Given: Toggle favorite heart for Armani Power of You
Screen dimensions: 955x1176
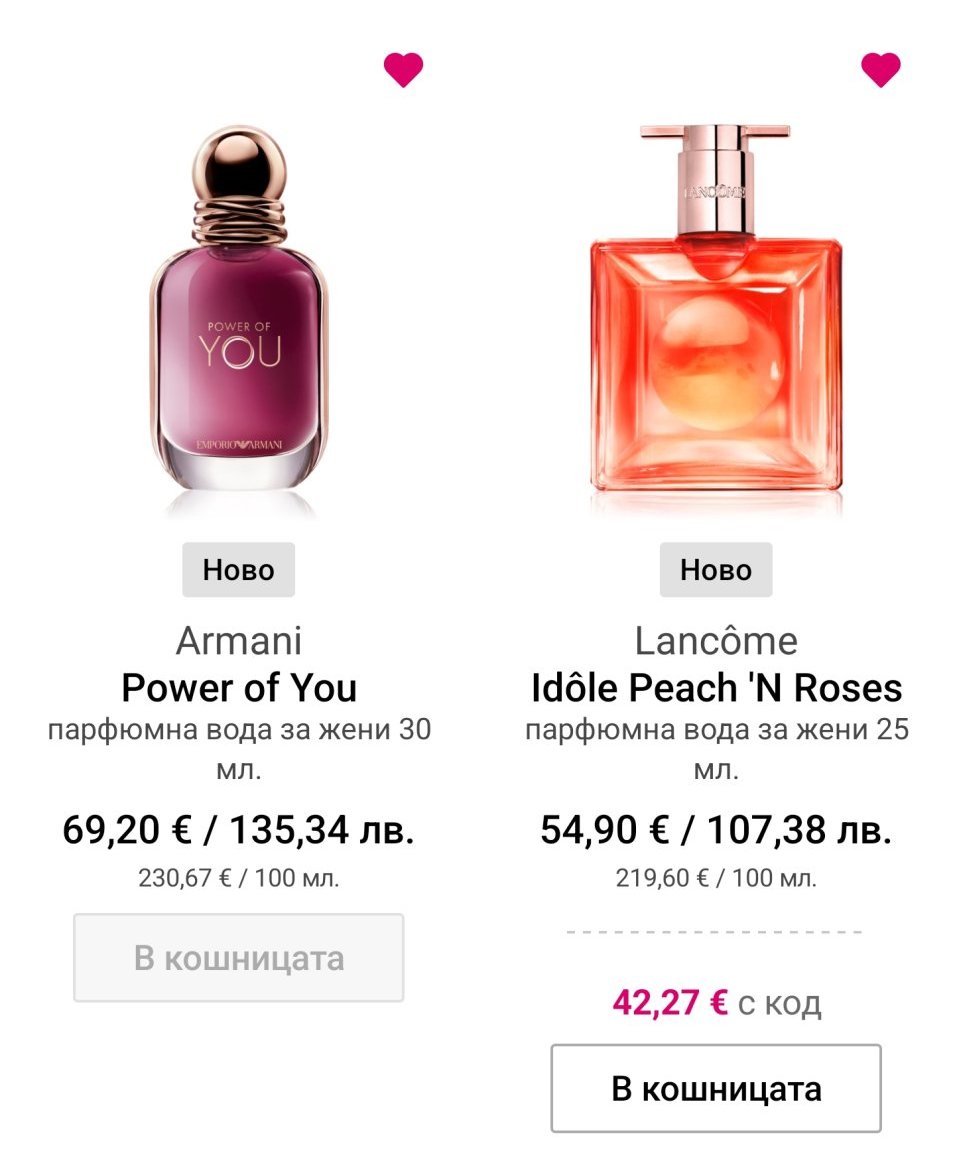Looking at the screenshot, I should pos(403,69).
